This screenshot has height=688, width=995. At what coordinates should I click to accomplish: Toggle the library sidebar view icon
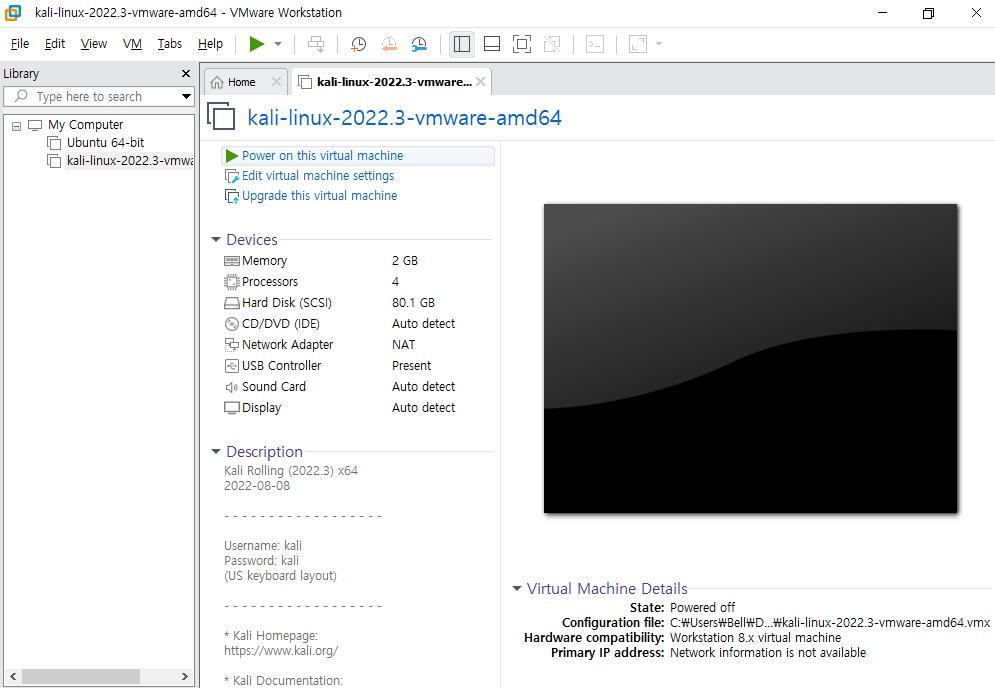tap(462, 44)
